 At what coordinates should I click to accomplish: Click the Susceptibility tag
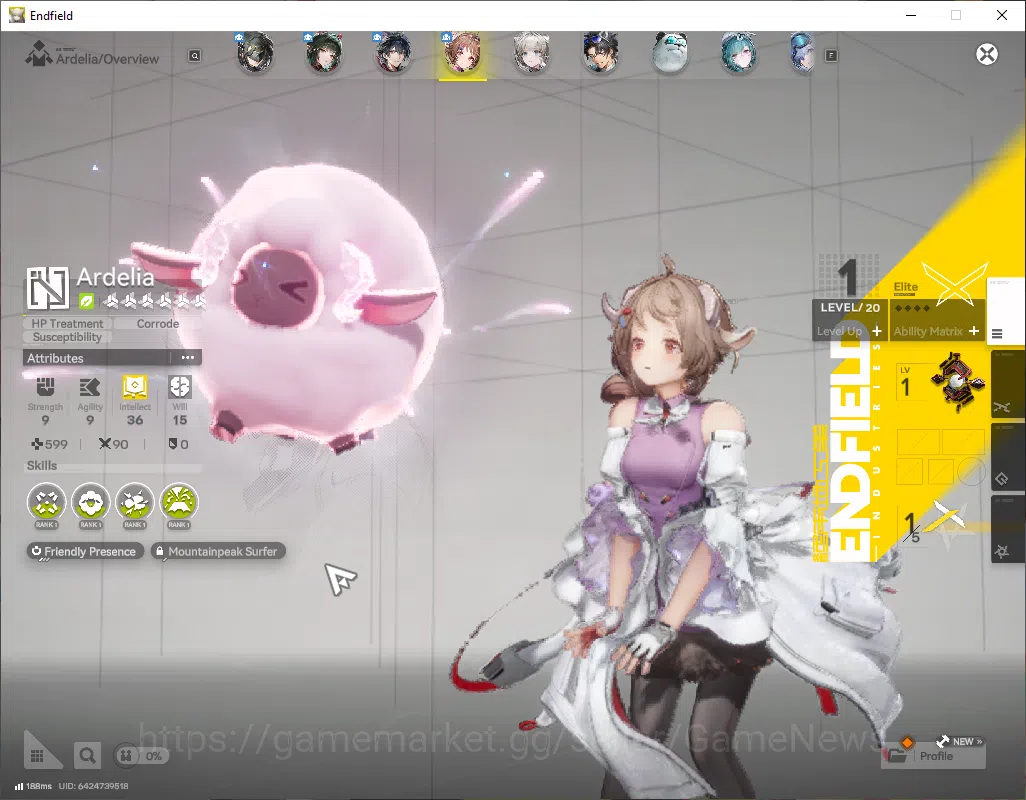coord(67,337)
